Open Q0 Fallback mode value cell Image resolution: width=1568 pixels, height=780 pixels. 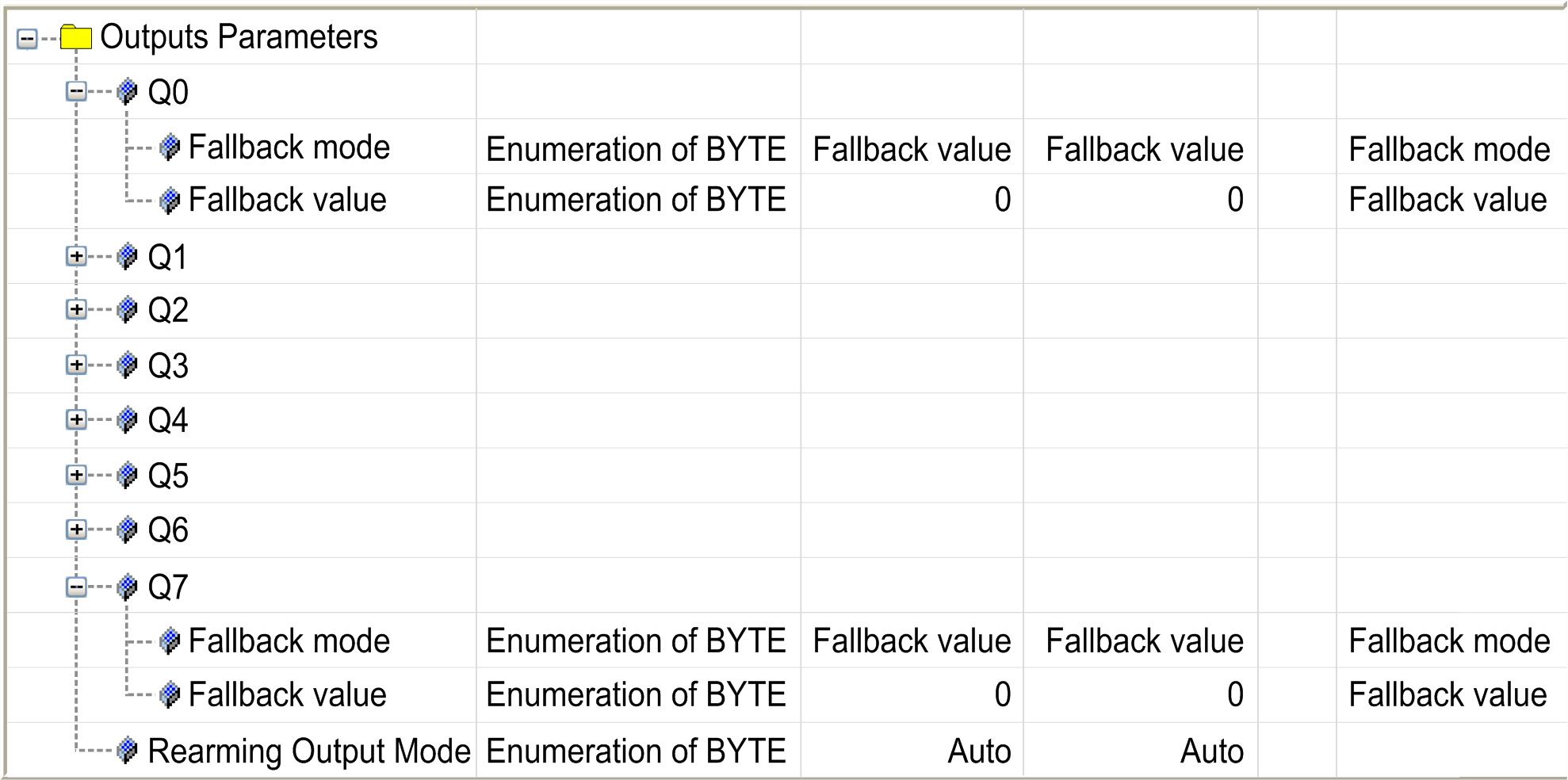pos(912,149)
